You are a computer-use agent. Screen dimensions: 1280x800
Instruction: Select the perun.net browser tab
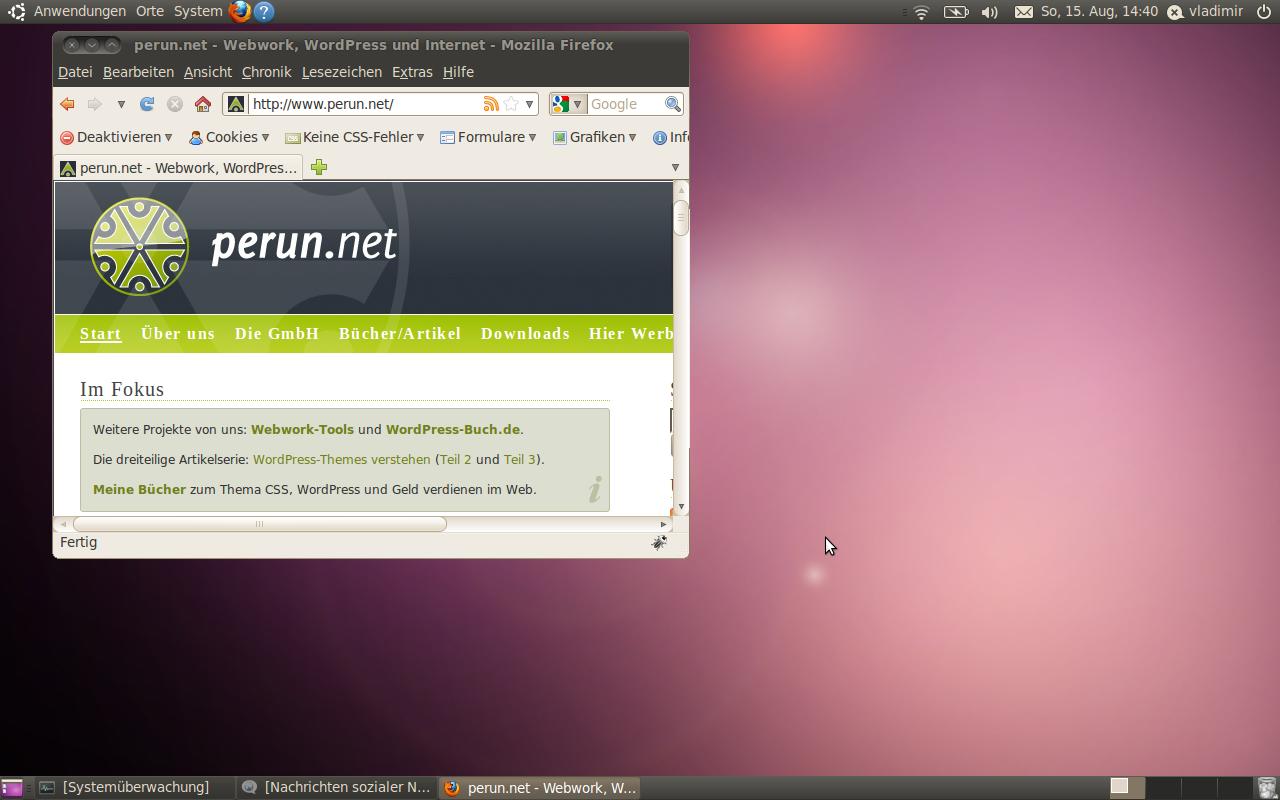179,167
